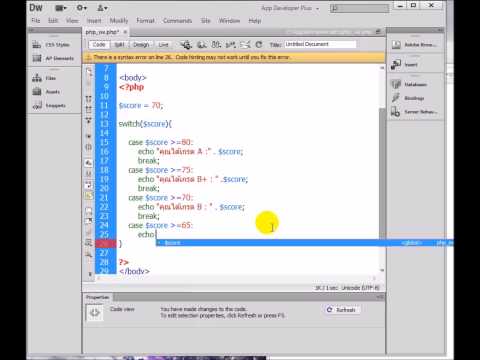Click the "<?php" opening tag on line 9
Screen dimensions: 480x360
click(132, 87)
